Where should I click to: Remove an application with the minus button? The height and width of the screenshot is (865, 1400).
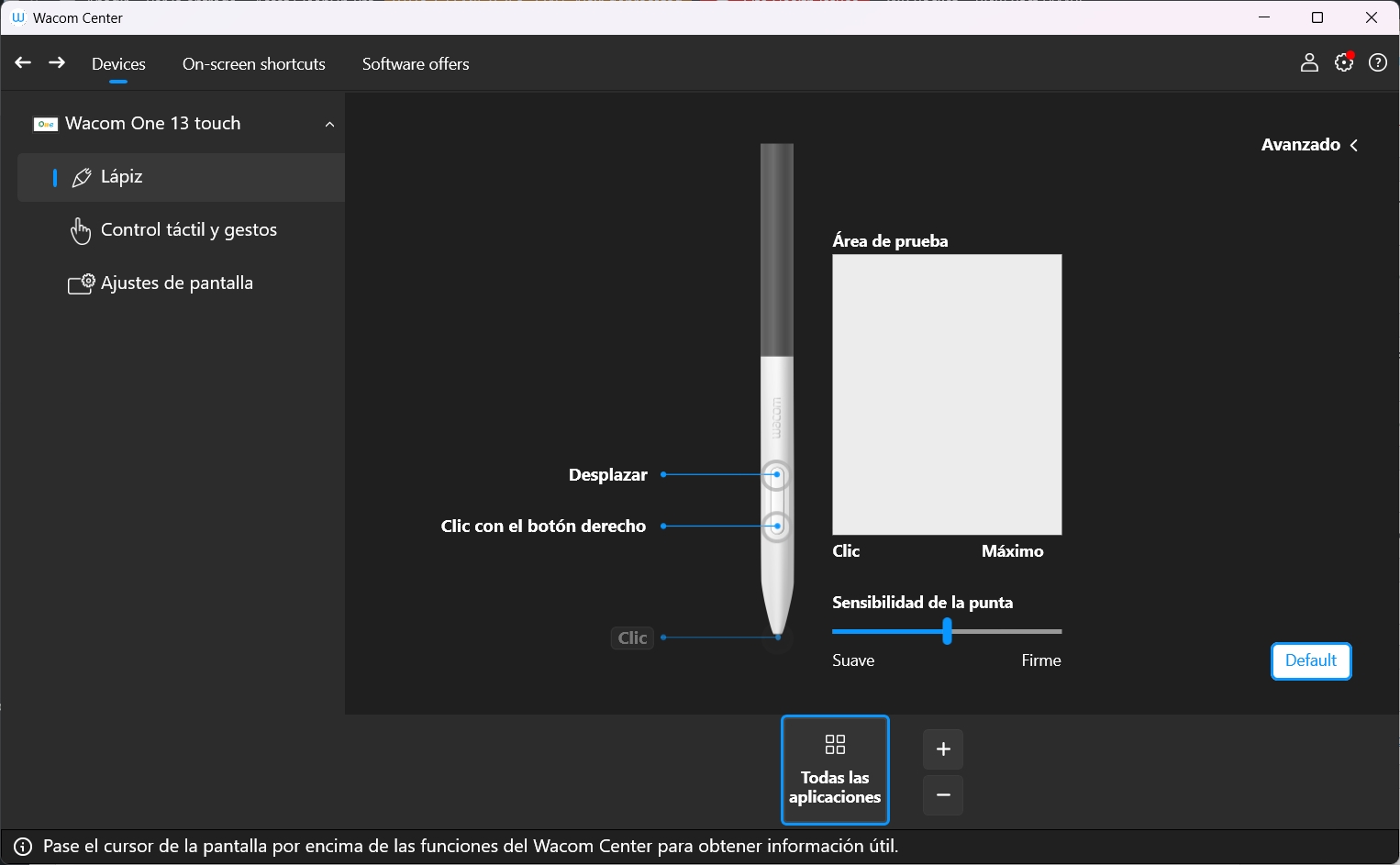pyautogui.click(x=943, y=795)
